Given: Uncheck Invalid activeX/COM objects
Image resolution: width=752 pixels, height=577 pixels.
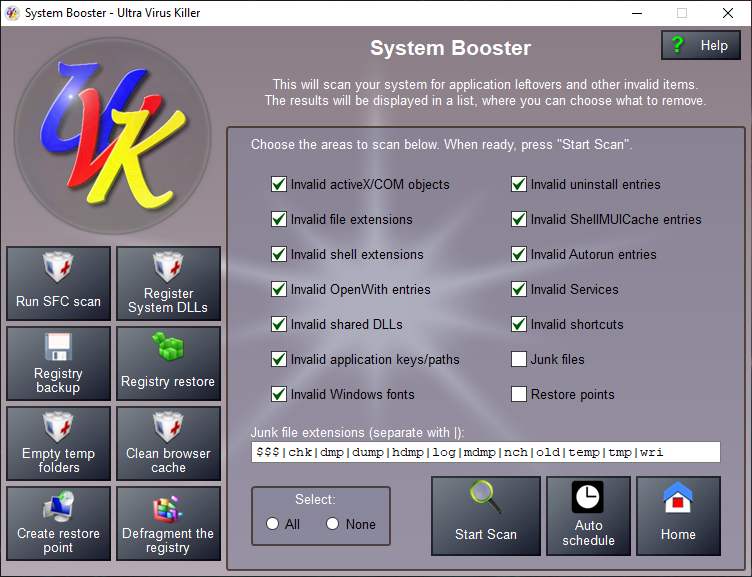Looking at the screenshot, I should tap(279, 184).
